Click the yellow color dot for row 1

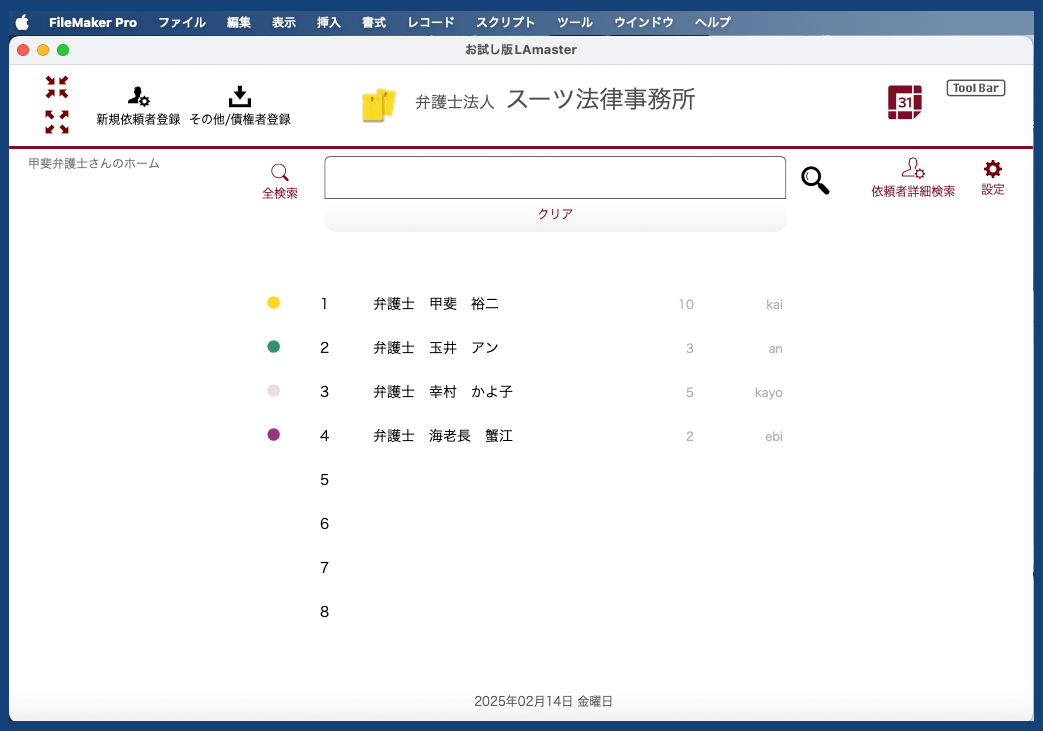coord(274,303)
